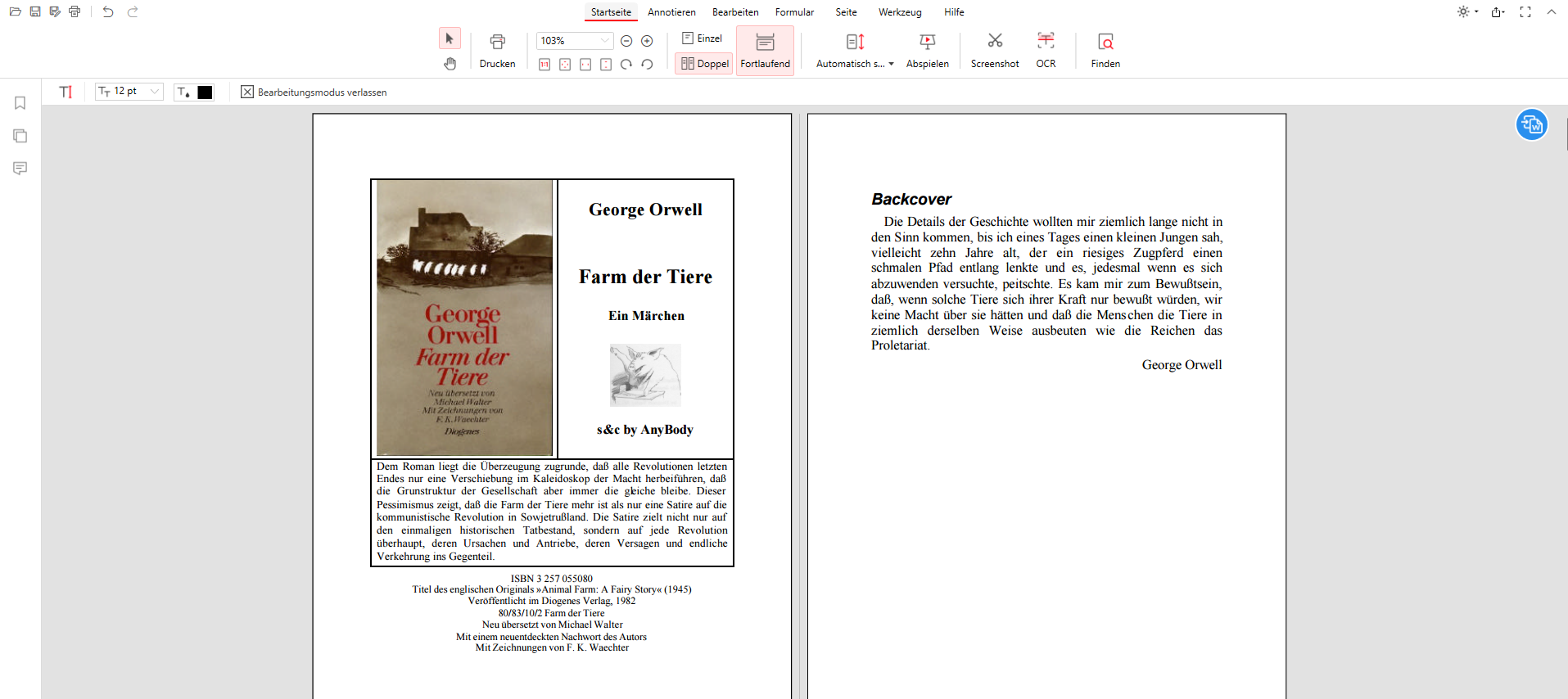
Task: Click the 'Ein Märchen' subtitle
Action: point(646,316)
